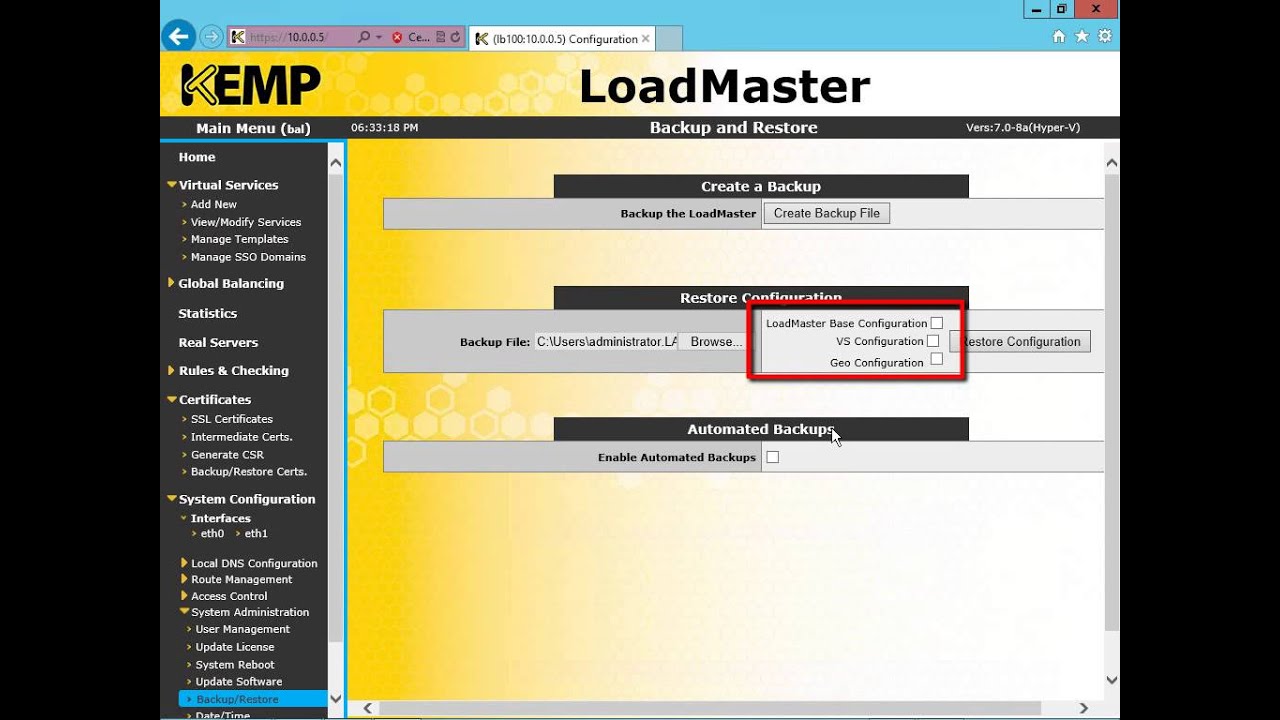
Task: Open the Favorites star icon
Action: tap(1082, 36)
